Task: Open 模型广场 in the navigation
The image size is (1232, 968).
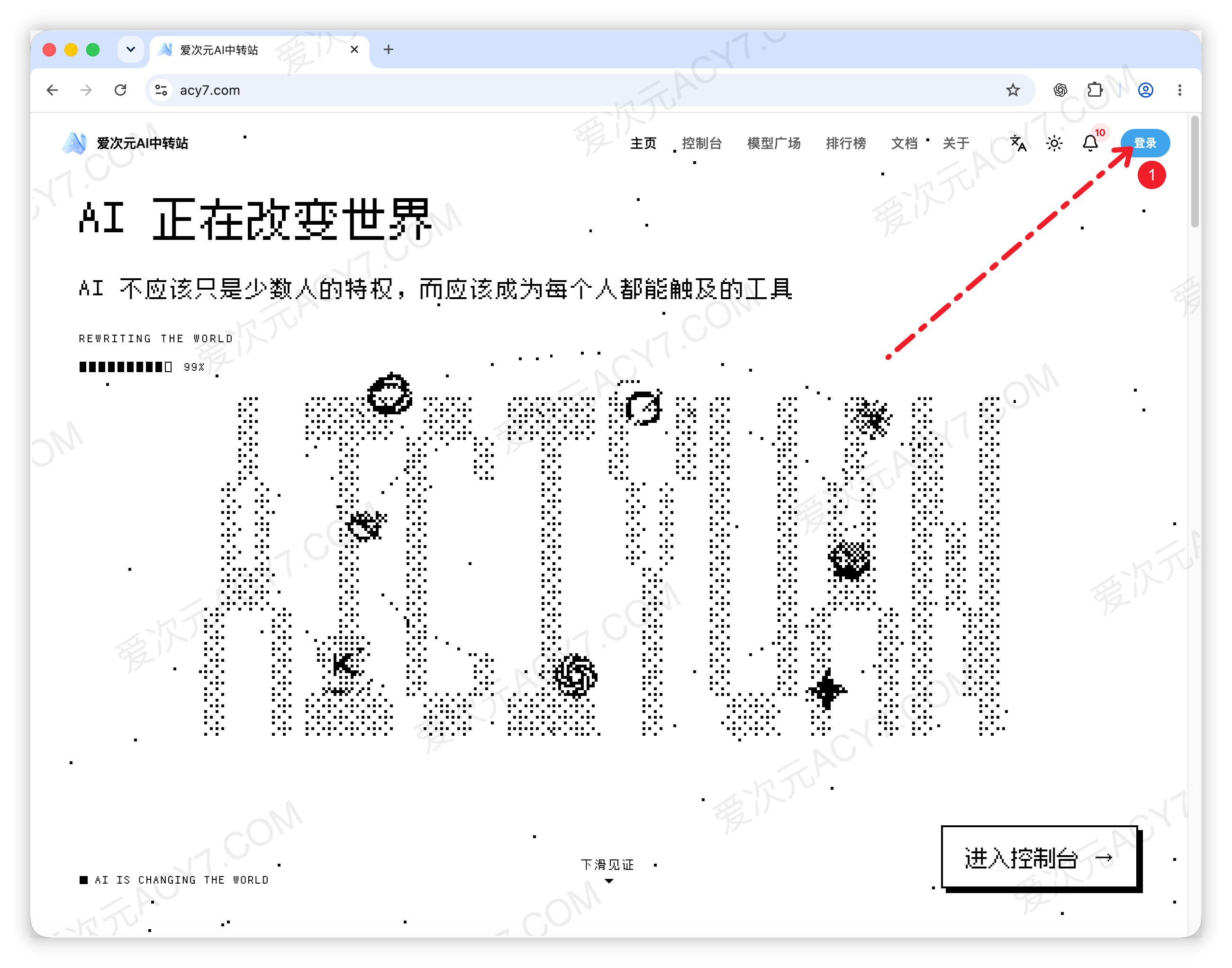Action: pyautogui.click(x=774, y=143)
